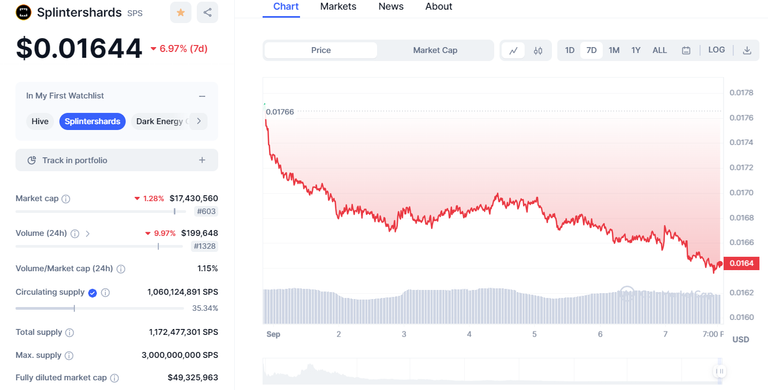
Task: Switch to the candlestick chart icon
Action: (538, 50)
